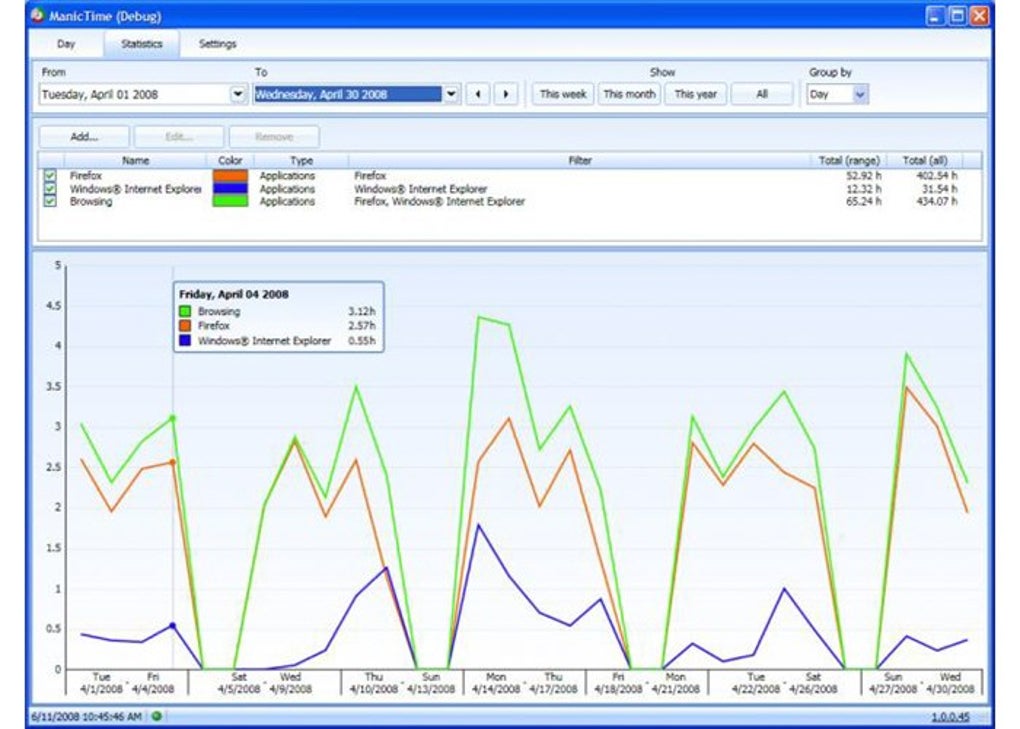Go to next date range arrow

tap(505, 94)
